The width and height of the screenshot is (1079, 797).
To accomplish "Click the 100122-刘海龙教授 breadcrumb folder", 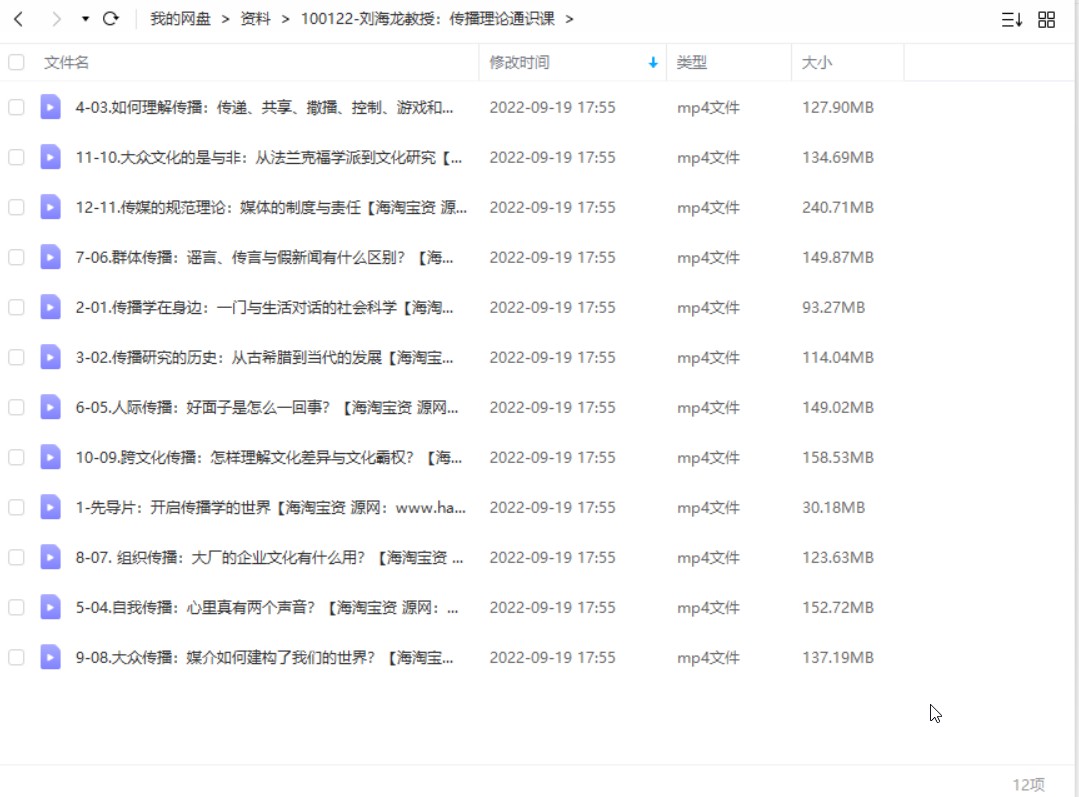I will point(428,19).
